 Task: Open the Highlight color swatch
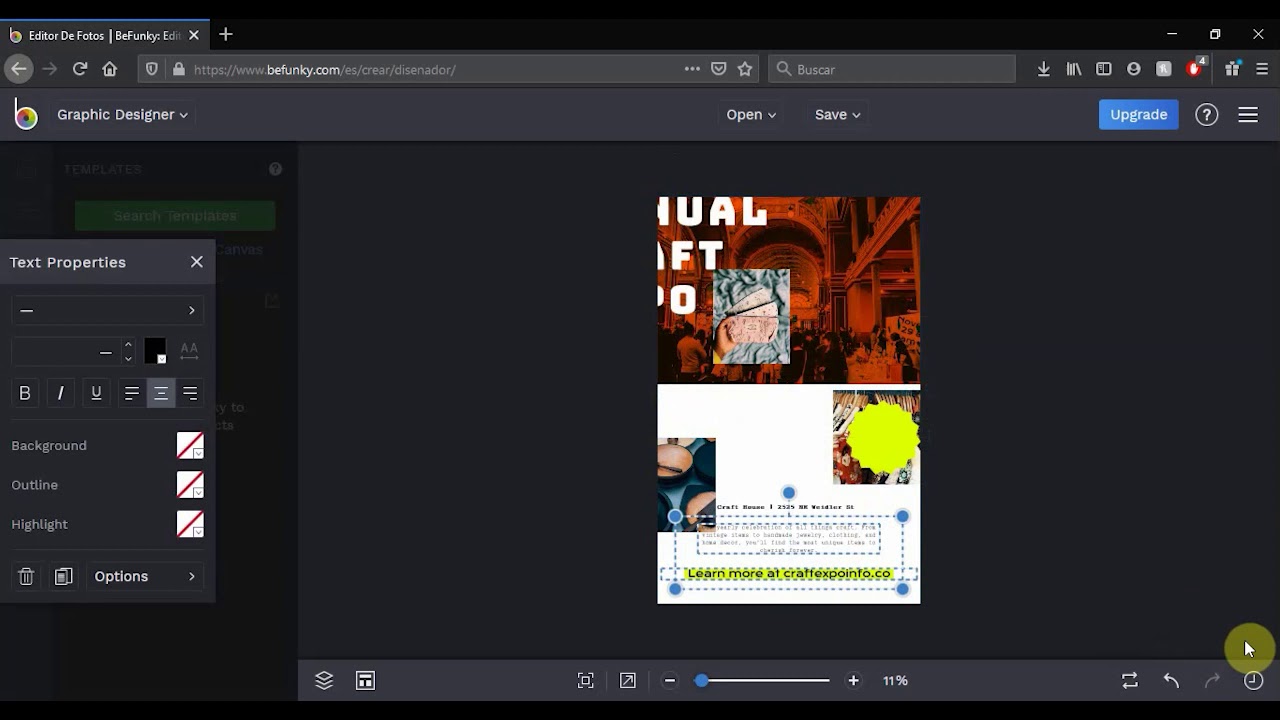[190, 524]
